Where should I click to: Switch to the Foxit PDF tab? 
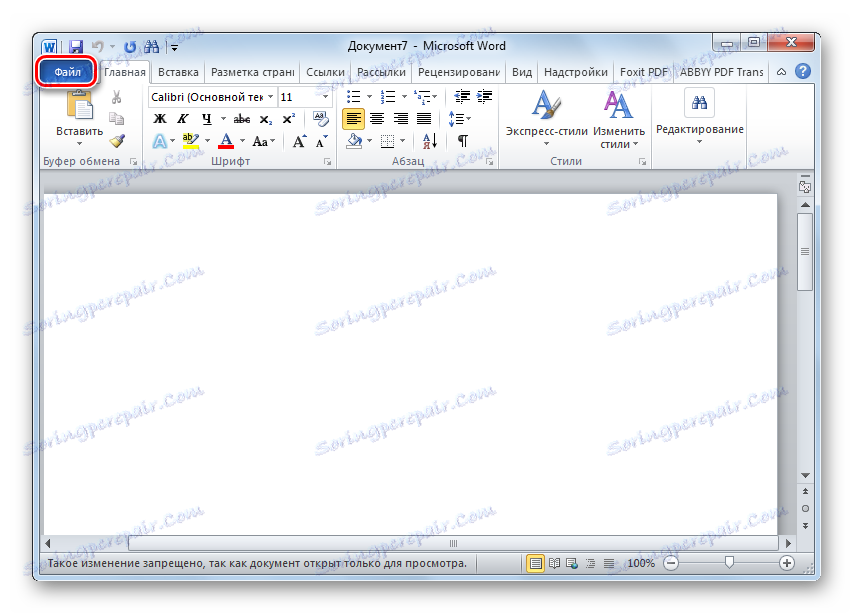pos(644,72)
